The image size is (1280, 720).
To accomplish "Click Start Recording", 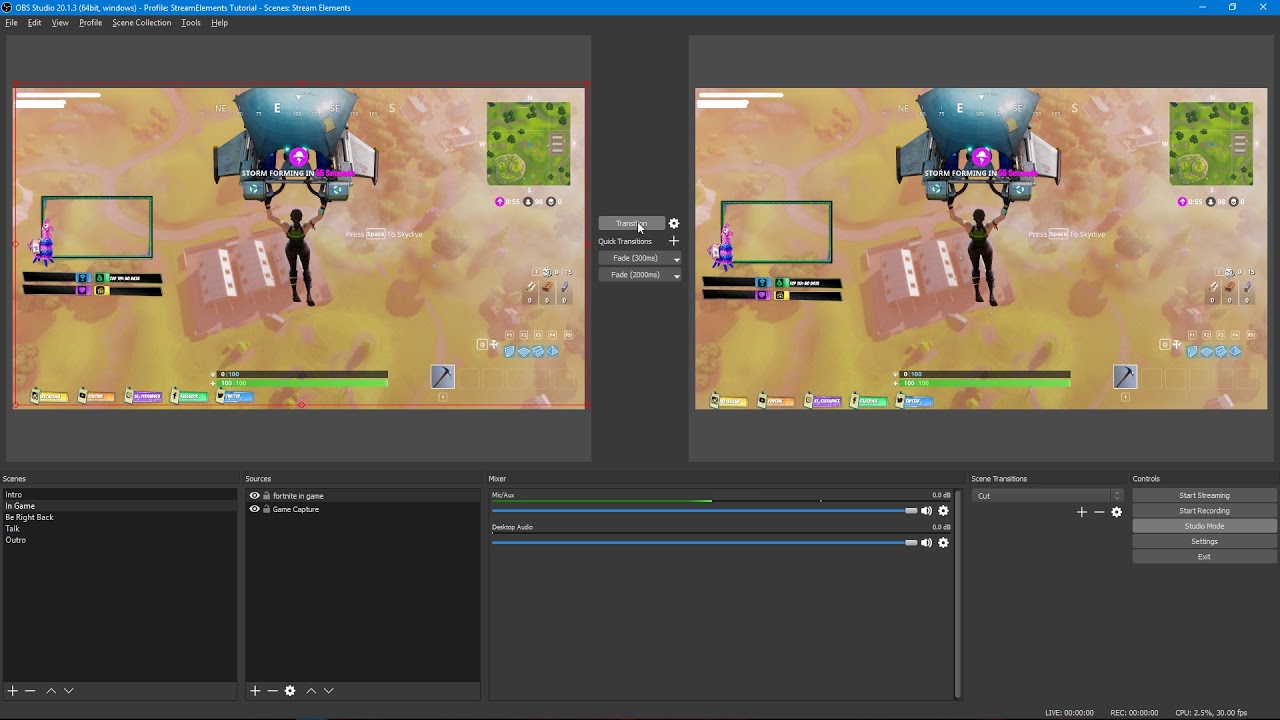I will [1204, 511].
